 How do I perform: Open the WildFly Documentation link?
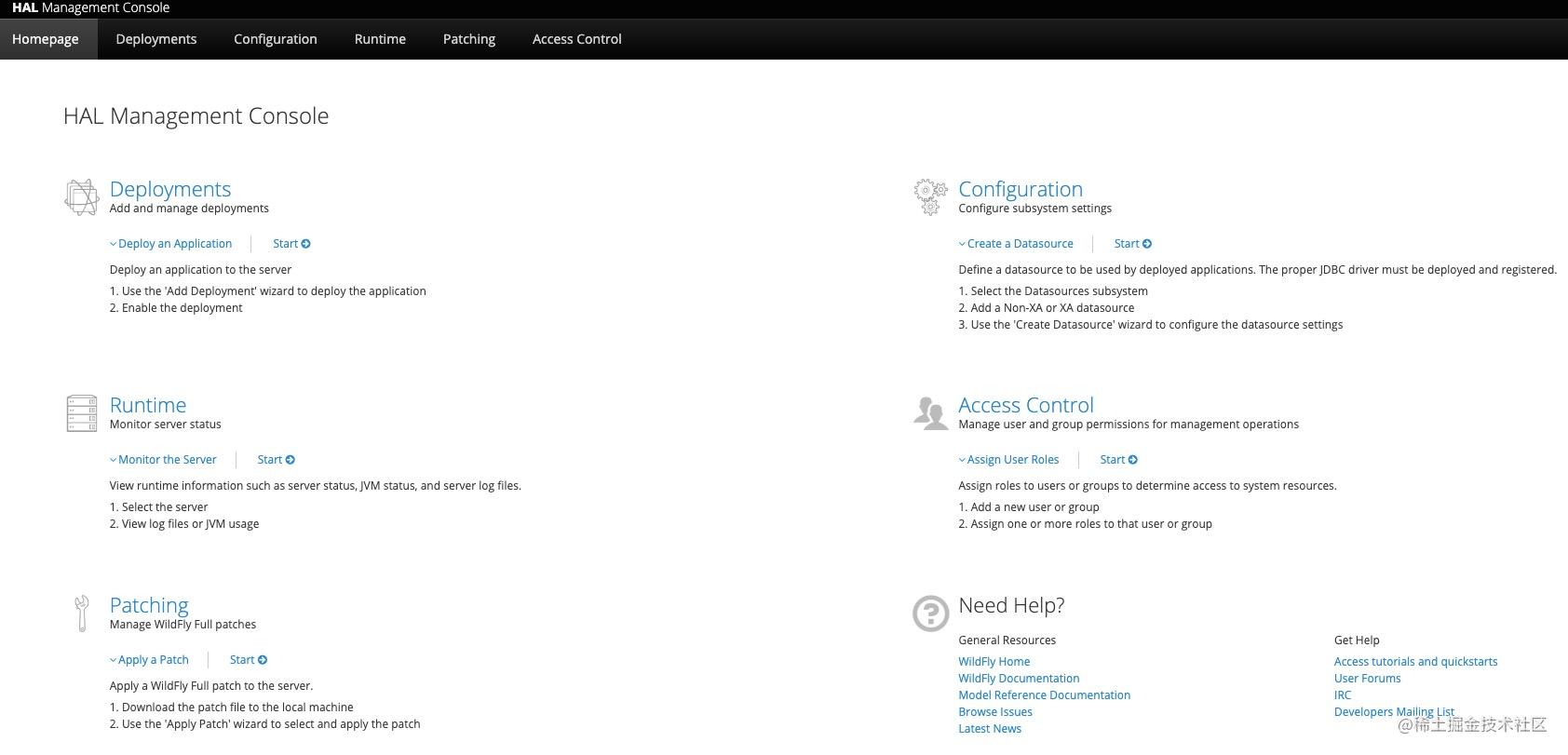1020,679
